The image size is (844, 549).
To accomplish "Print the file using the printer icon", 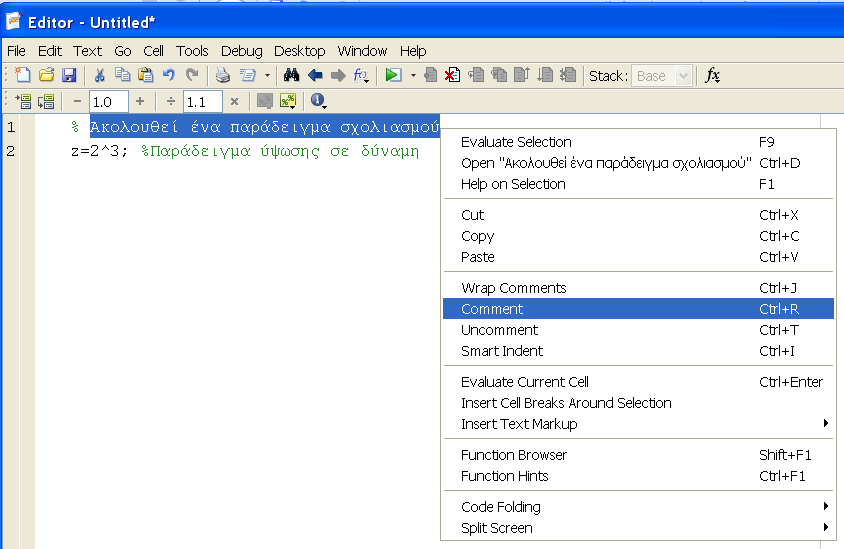I will click(223, 75).
